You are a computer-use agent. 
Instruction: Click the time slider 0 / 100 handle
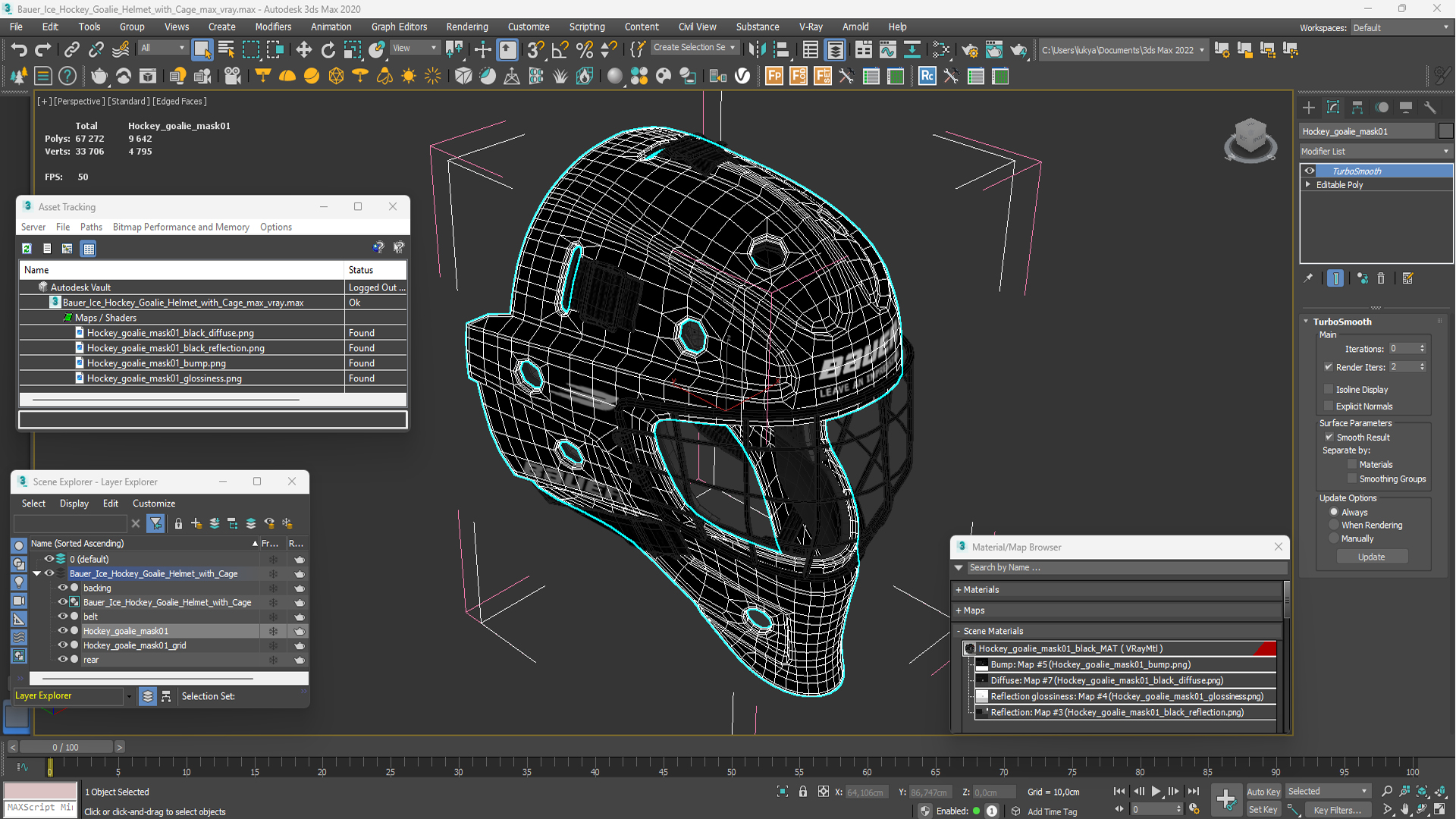point(66,747)
